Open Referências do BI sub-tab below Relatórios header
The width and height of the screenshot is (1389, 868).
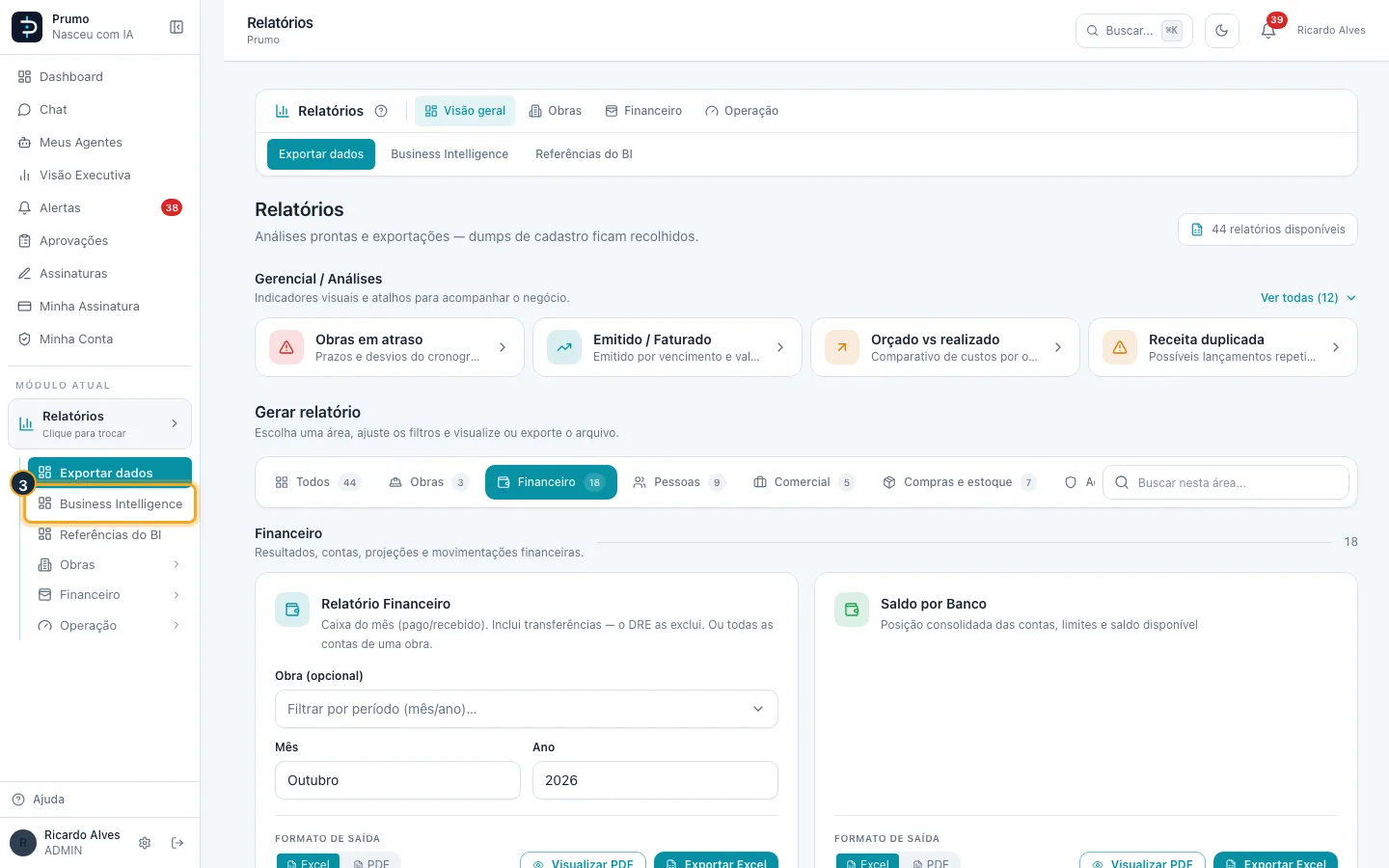[584, 154]
